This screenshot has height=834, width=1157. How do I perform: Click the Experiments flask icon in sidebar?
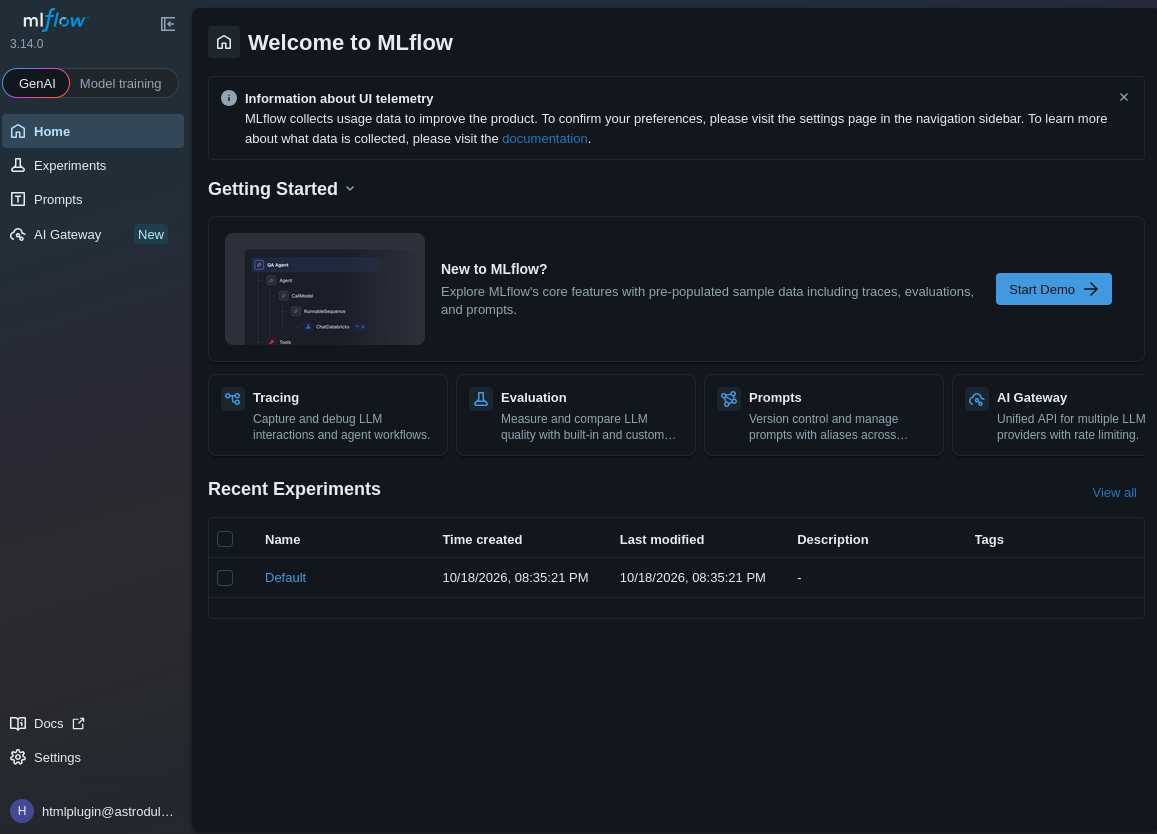pyautogui.click(x=18, y=165)
